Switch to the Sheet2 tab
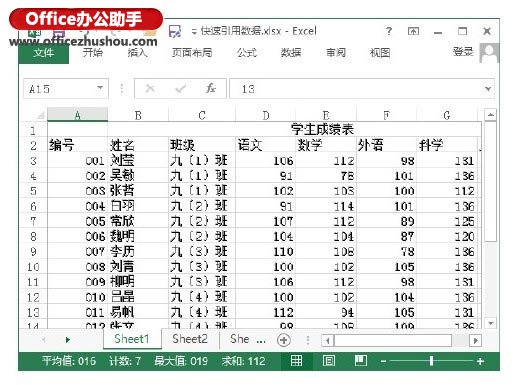 (x=190, y=339)
